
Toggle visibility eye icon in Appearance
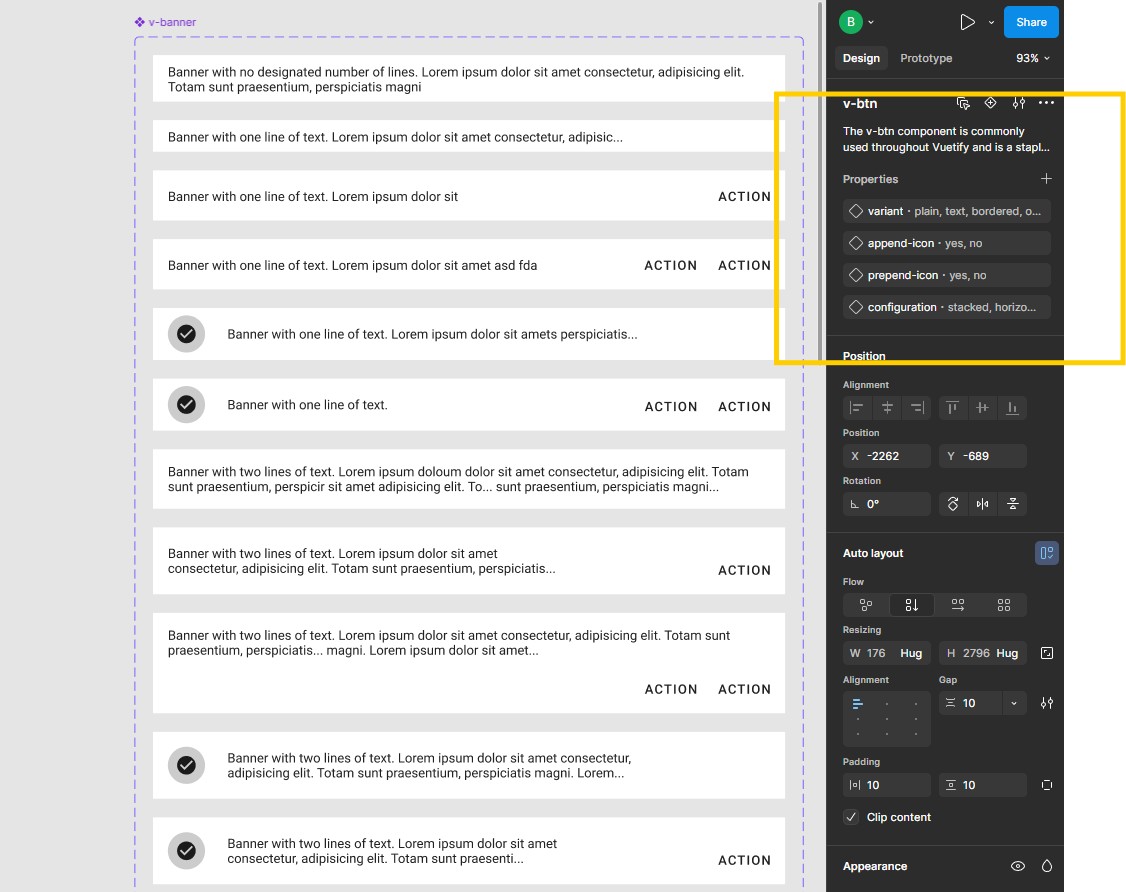(1018, 866)
